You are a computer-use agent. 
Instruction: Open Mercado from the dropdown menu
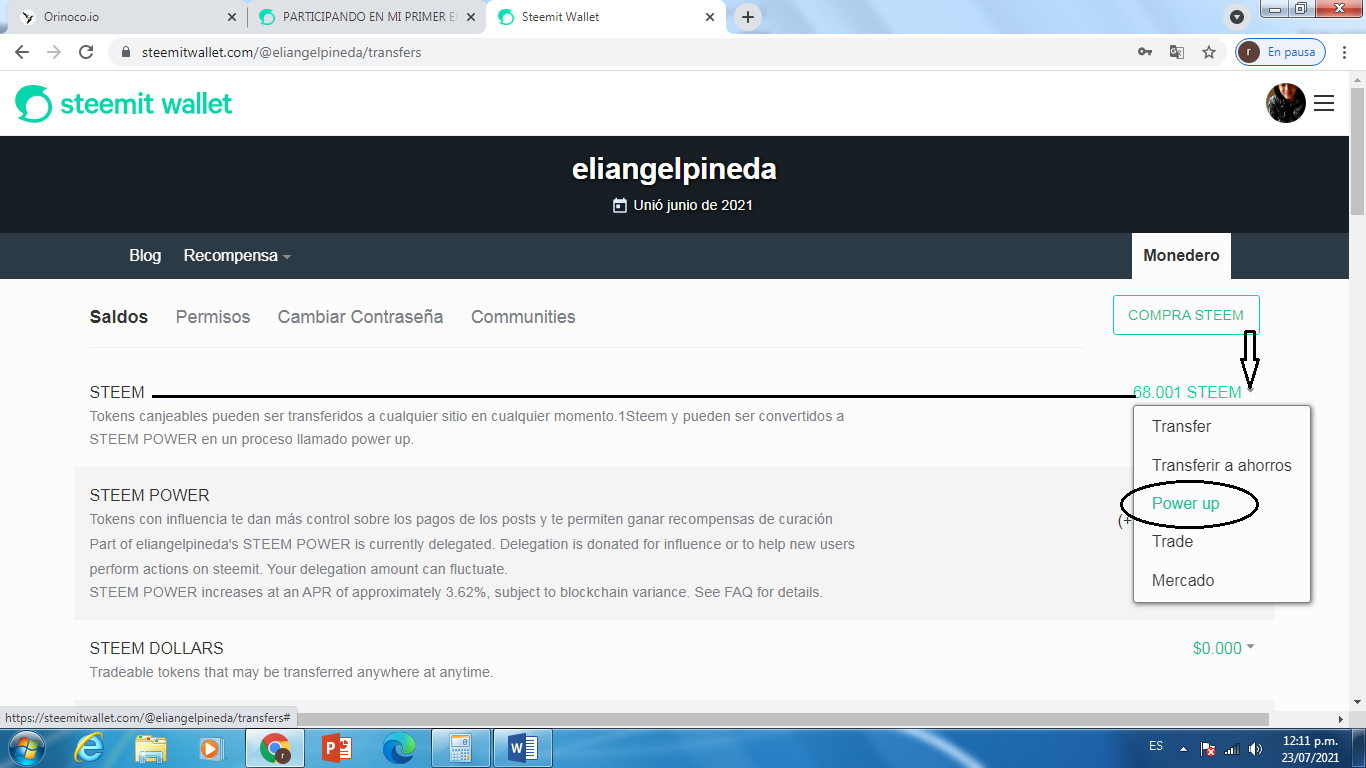click(1183, 580)
